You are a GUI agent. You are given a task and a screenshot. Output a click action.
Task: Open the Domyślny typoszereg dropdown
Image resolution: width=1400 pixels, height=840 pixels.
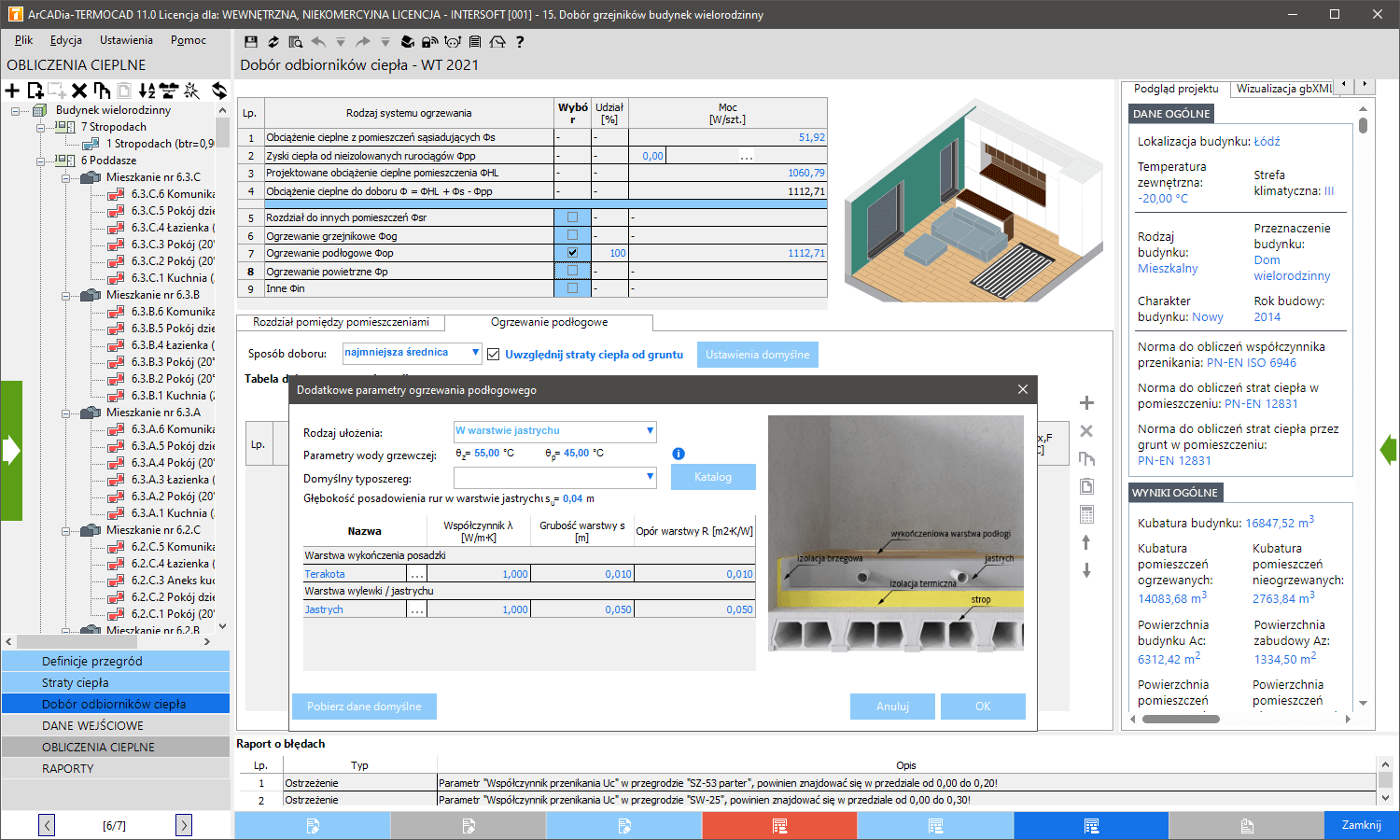tap(650, 477)
